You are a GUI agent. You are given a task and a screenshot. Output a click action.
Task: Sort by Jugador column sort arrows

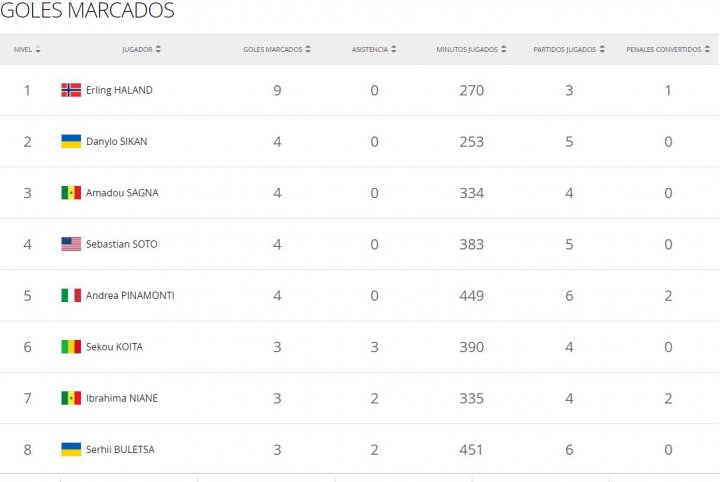pos(158,49)
